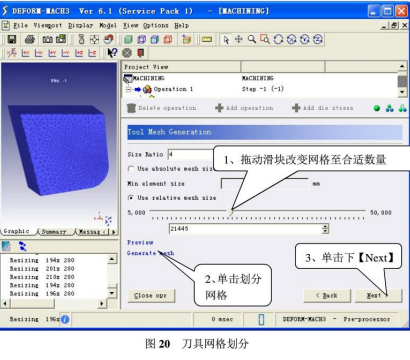Click the camera with grid capture icon
Viewport: 410px width, 360px height.
(x=61, y=39)
